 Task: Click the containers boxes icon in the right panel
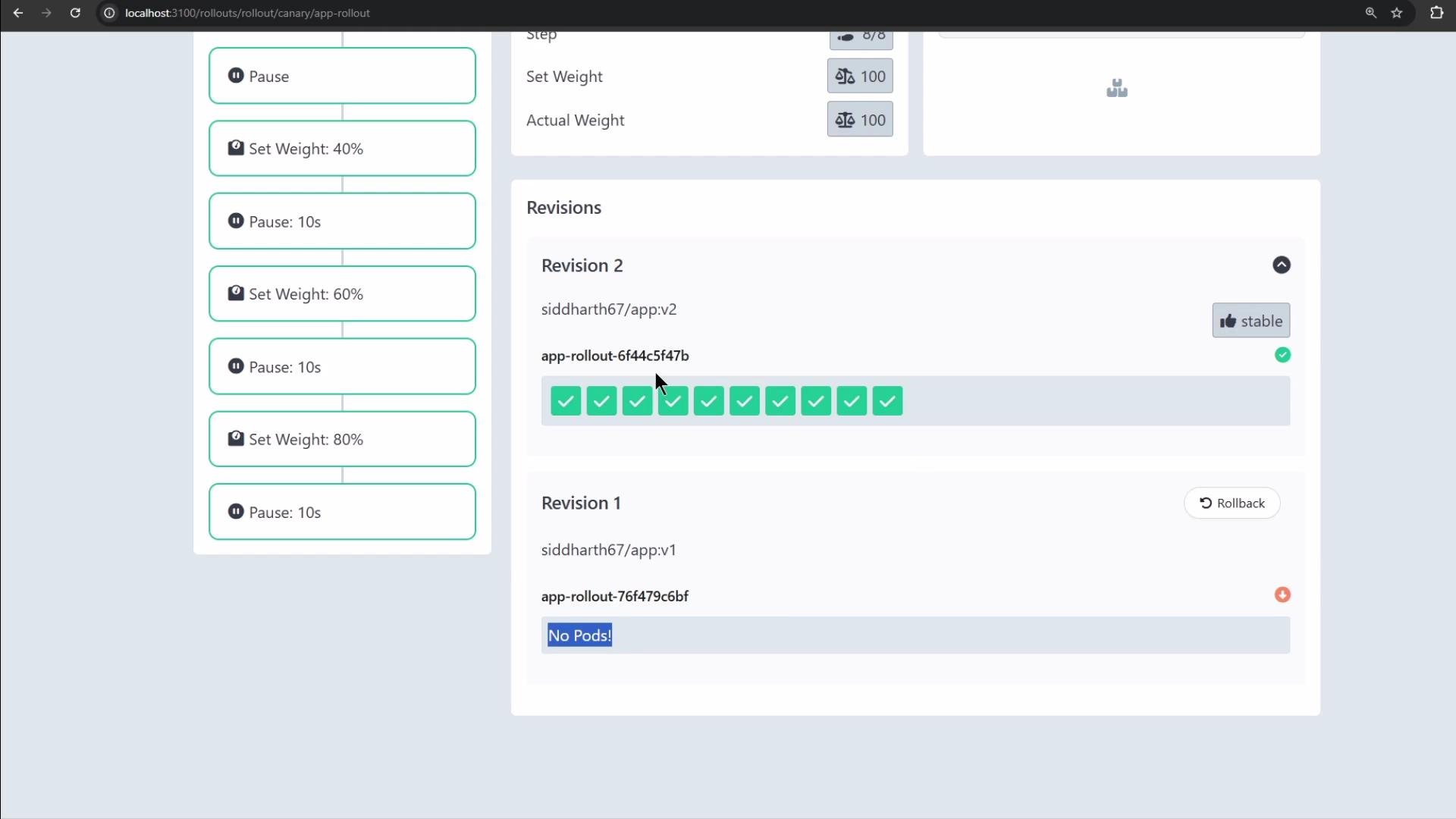coord(1116,89)
